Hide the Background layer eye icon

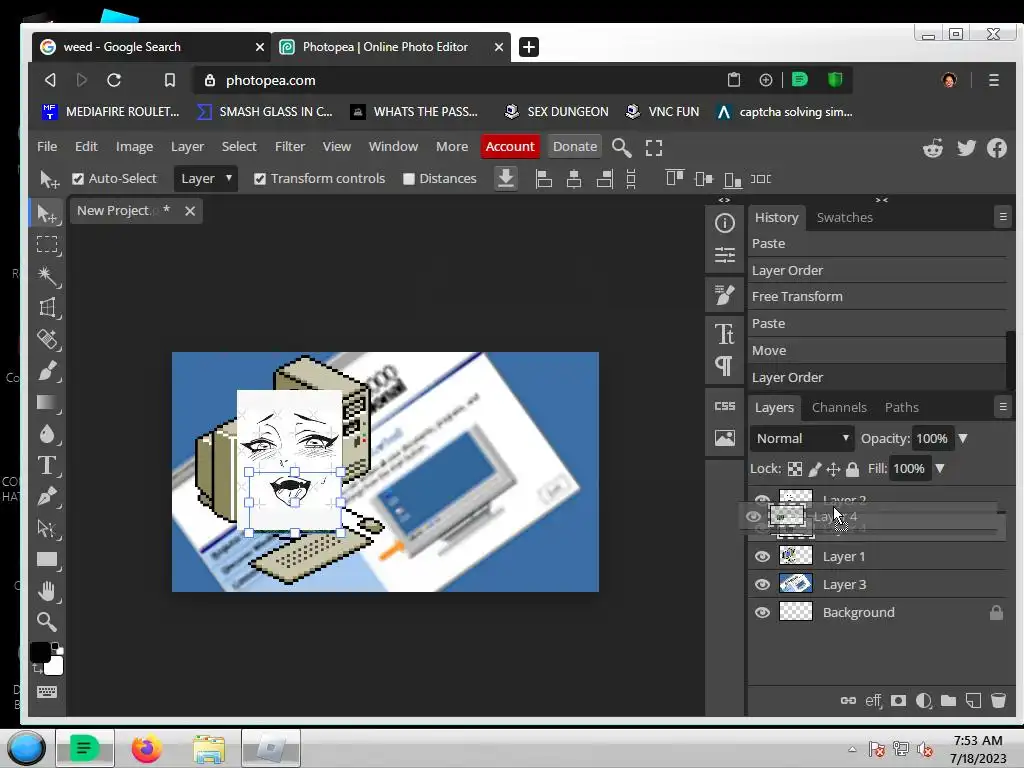(x=762, y=613)
